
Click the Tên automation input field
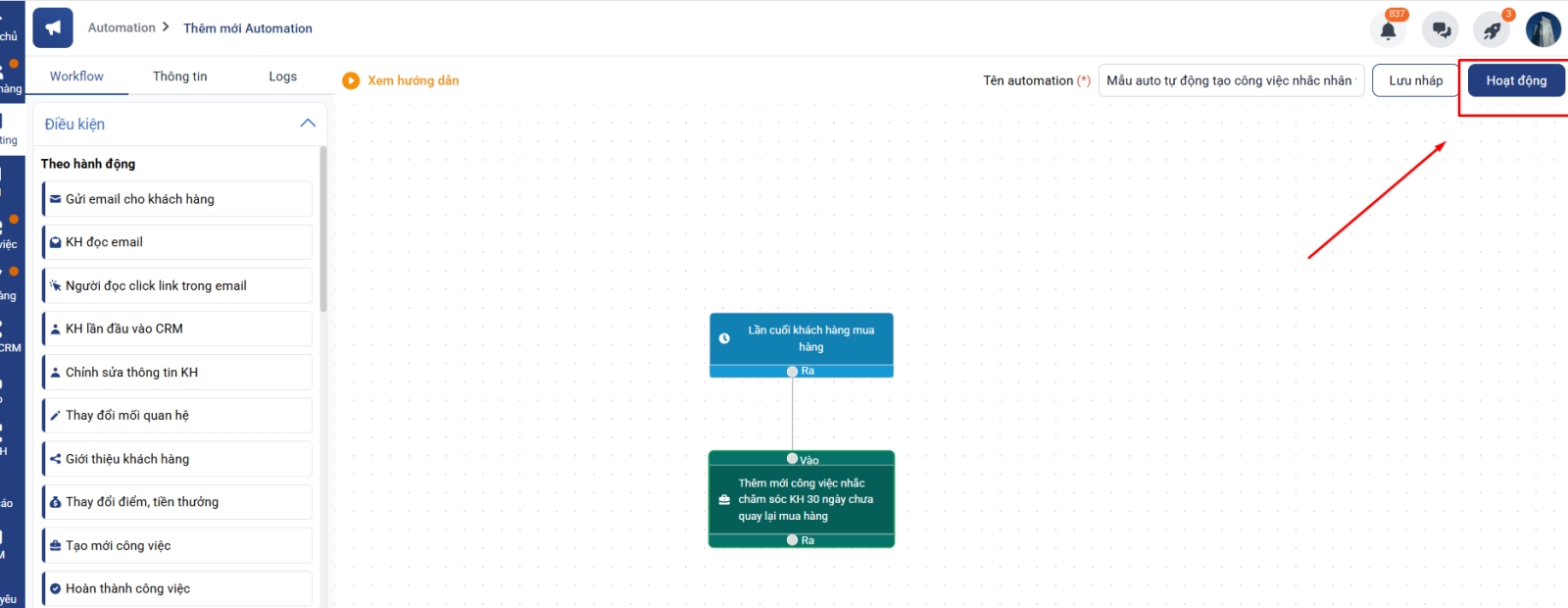[1229, 80]
